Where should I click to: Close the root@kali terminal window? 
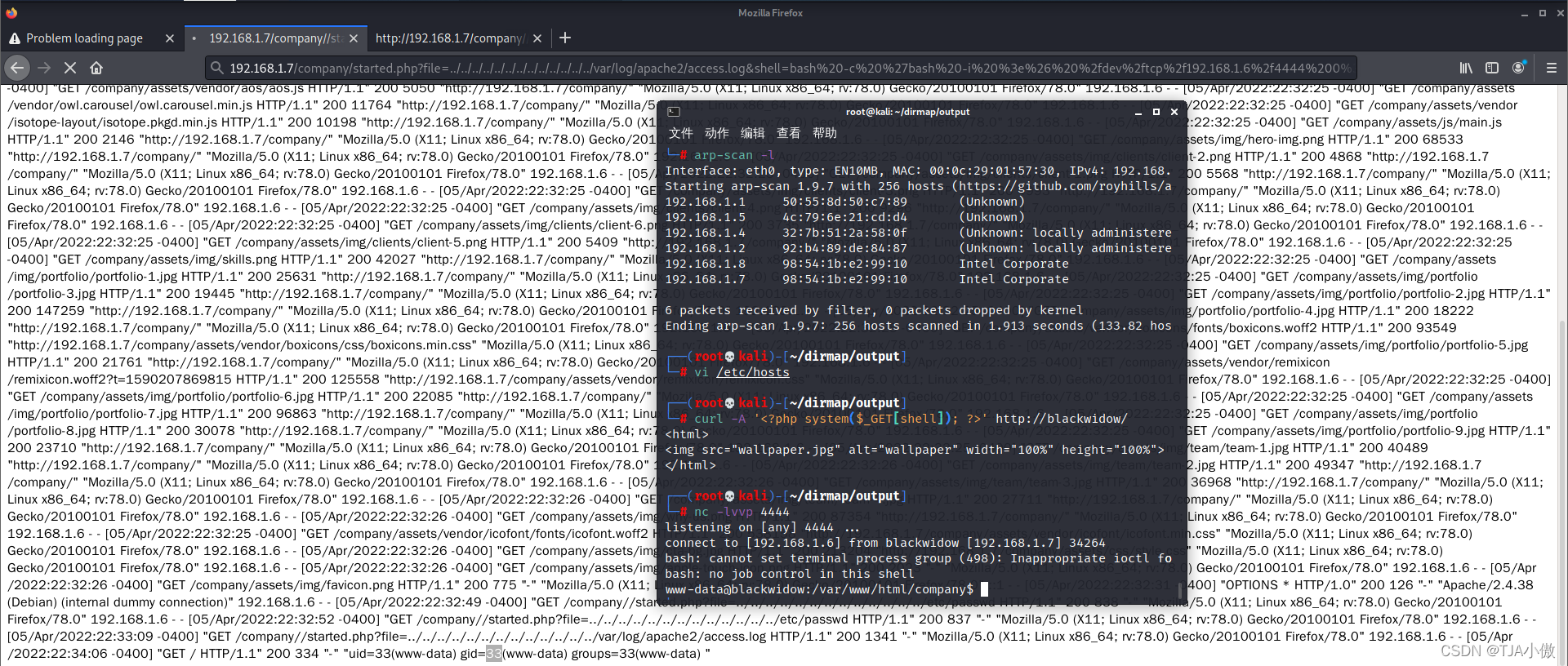1174,112
